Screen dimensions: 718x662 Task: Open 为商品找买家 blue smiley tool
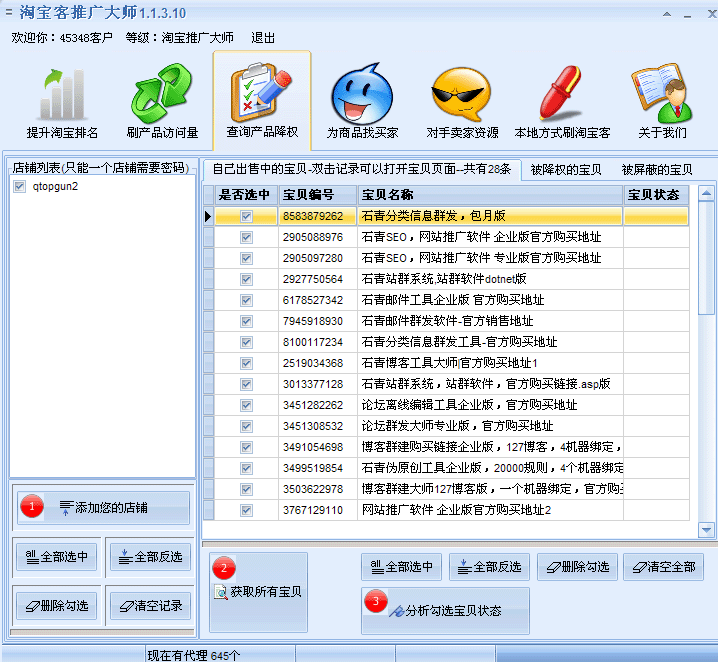point(362,103)
